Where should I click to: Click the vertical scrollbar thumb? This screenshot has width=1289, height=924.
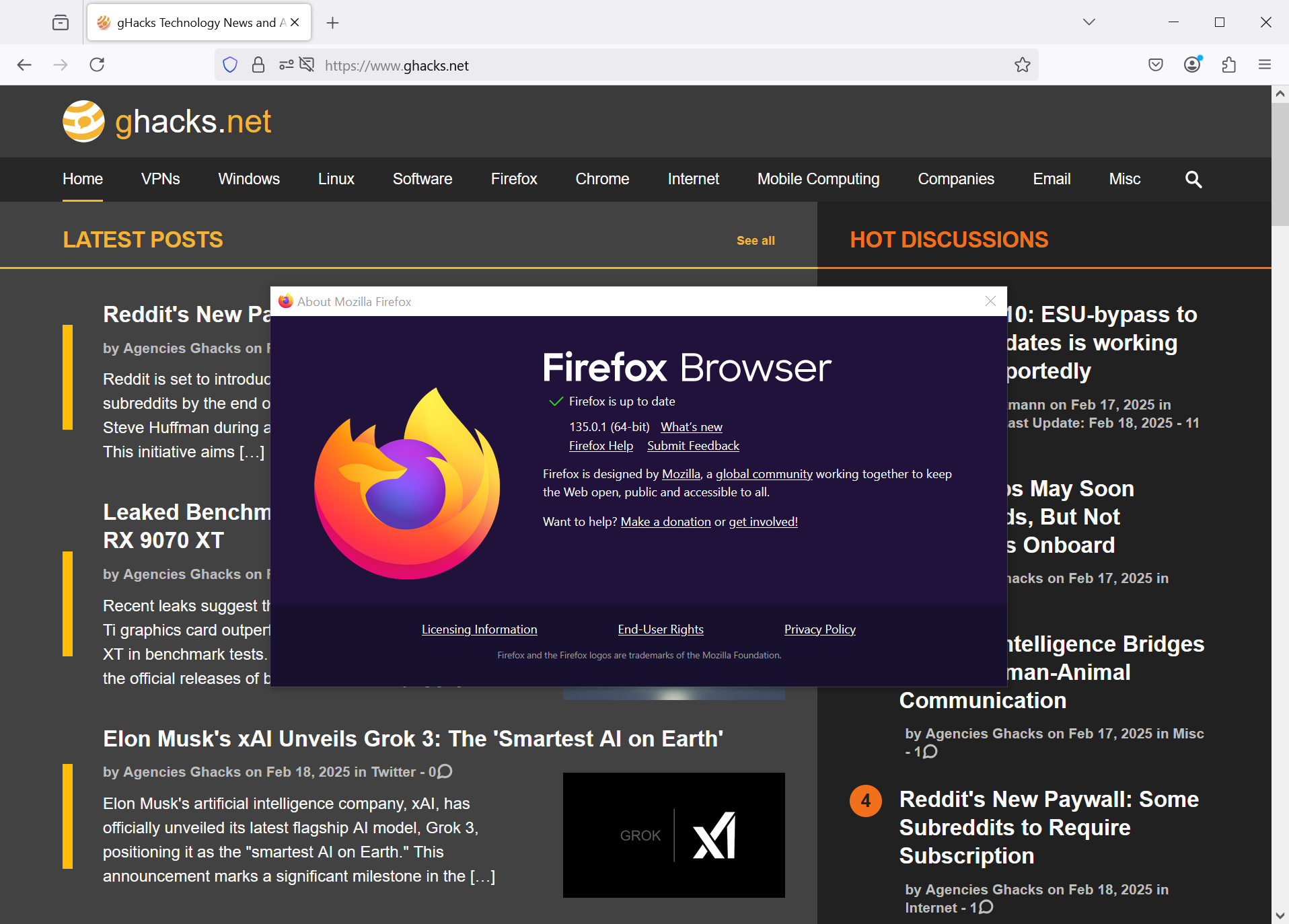coord(1280,165)
